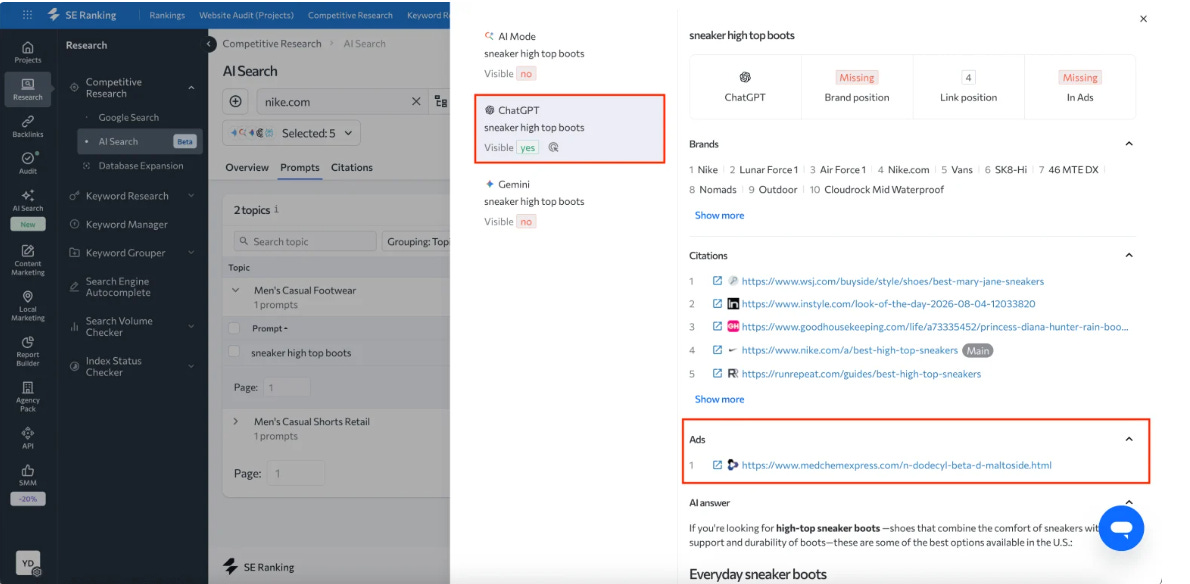Collapse the Brands section
1190x584 pixels.
[1129, 144]
